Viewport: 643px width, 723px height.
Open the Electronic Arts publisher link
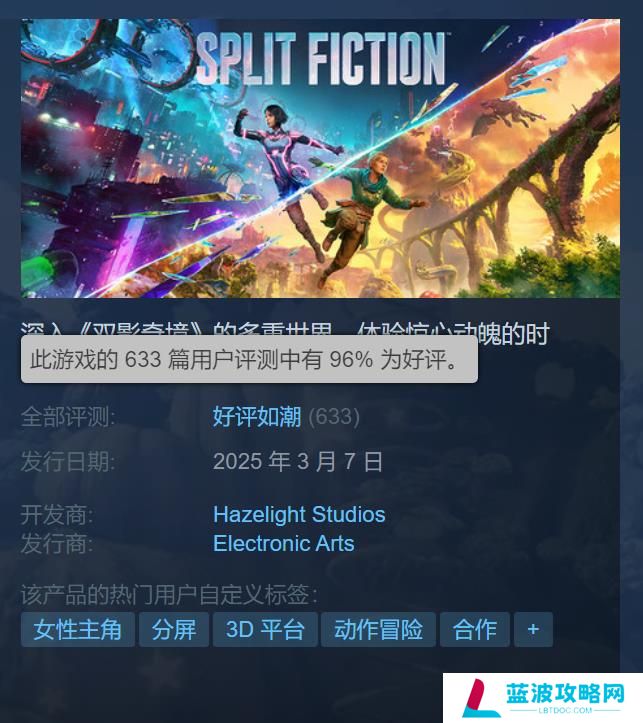(283, 543)
